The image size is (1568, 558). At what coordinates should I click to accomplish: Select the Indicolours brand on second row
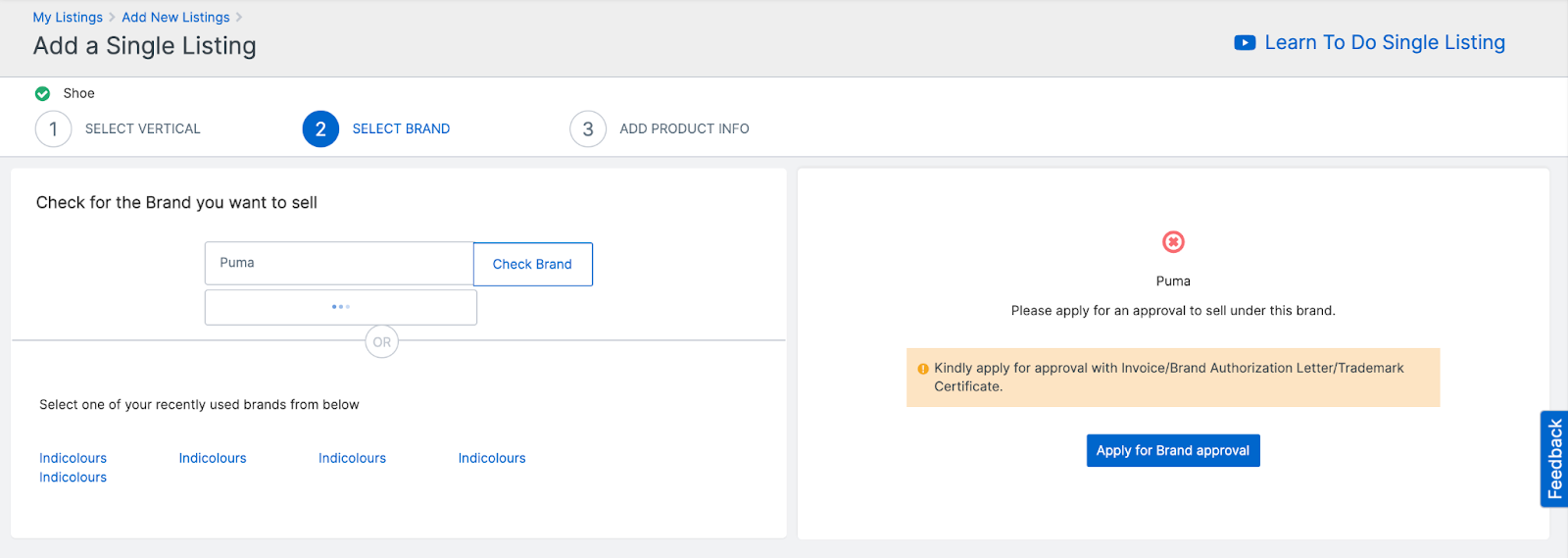(73, 478)
